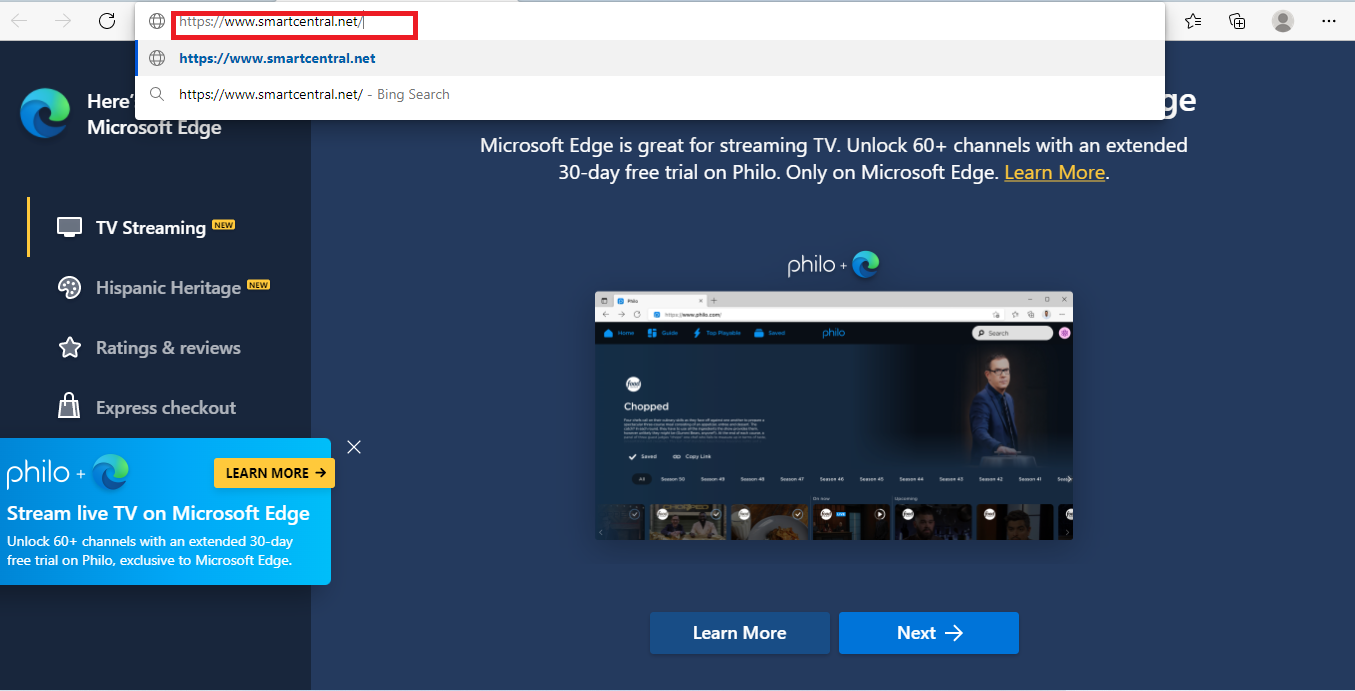Open the Favorites star-list icon
1355x691 pixels.
[1193, 21]
